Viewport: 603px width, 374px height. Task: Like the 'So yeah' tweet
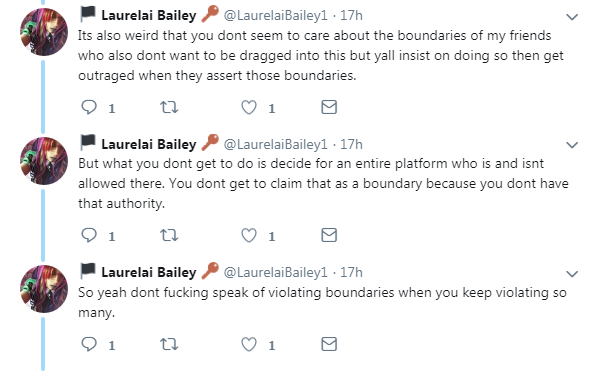coord(249,344)
